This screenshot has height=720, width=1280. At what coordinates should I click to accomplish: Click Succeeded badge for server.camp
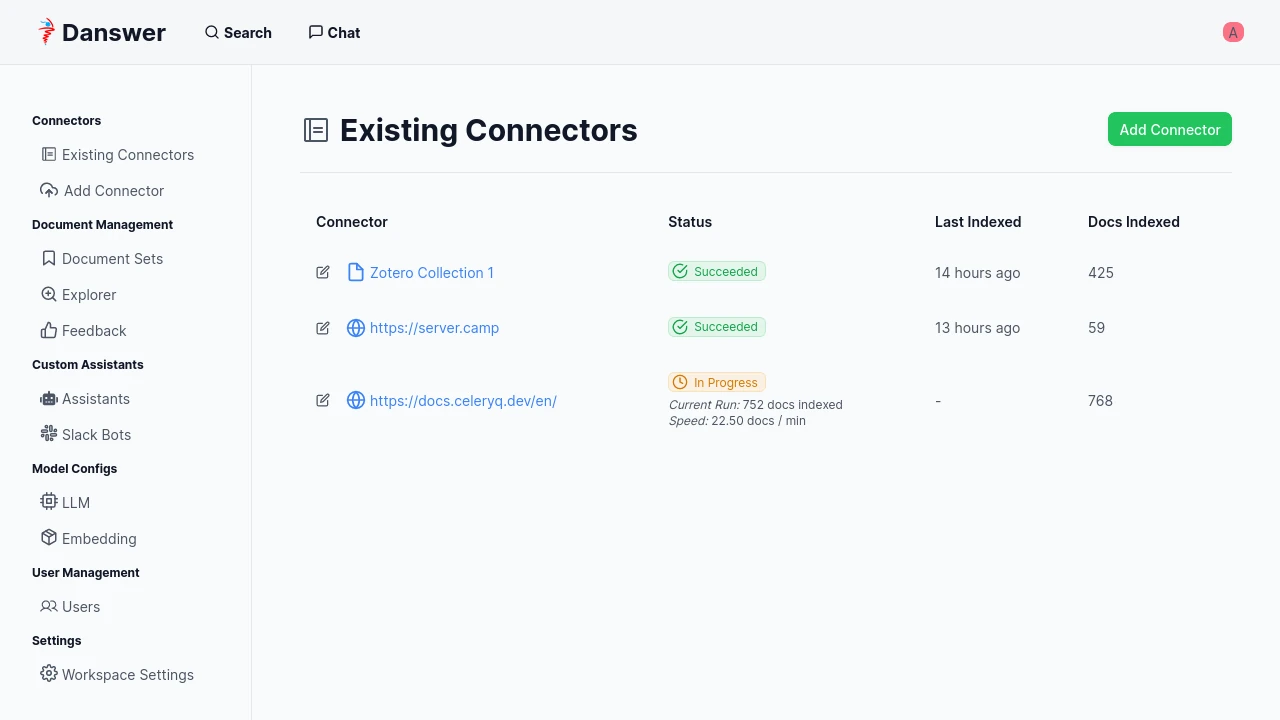(x=717, y=327)
